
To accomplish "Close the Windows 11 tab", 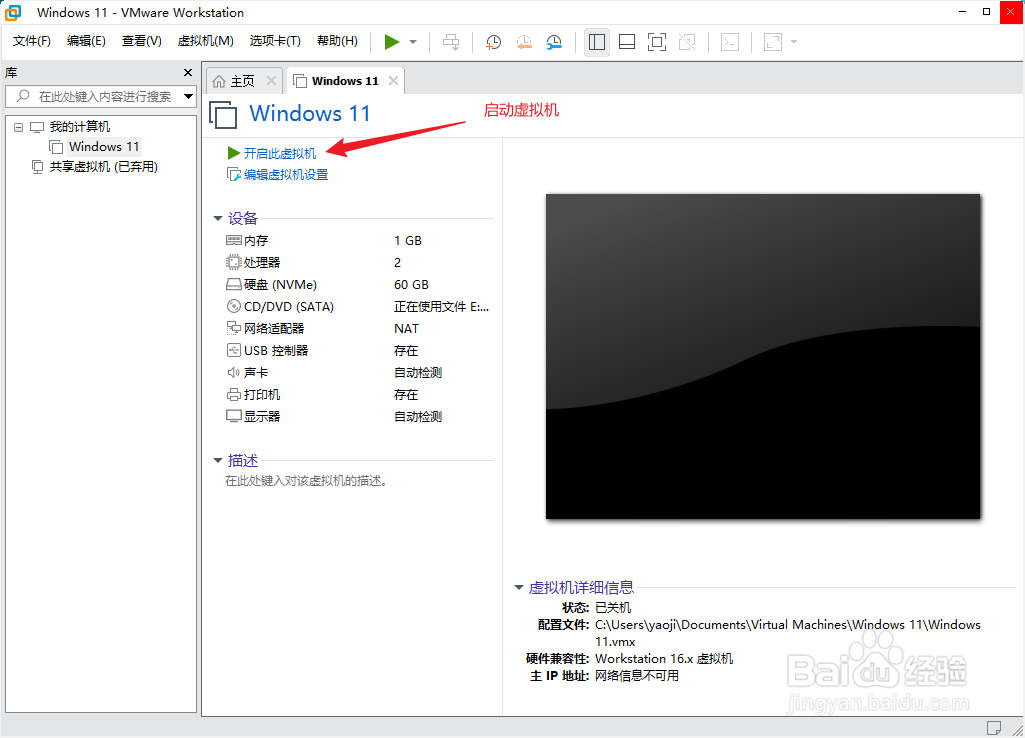I will [393, 80].
